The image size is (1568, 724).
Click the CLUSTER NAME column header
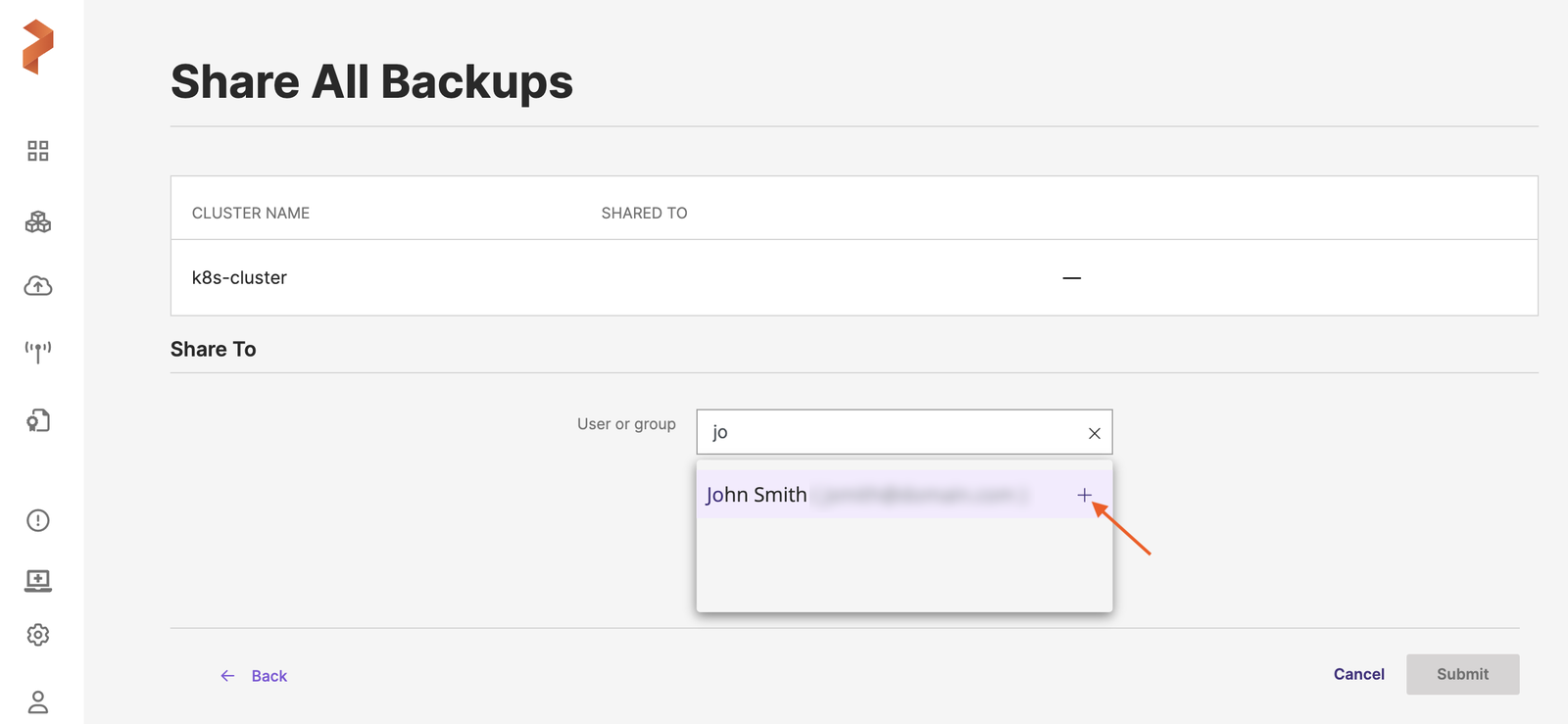click(251, 213)
